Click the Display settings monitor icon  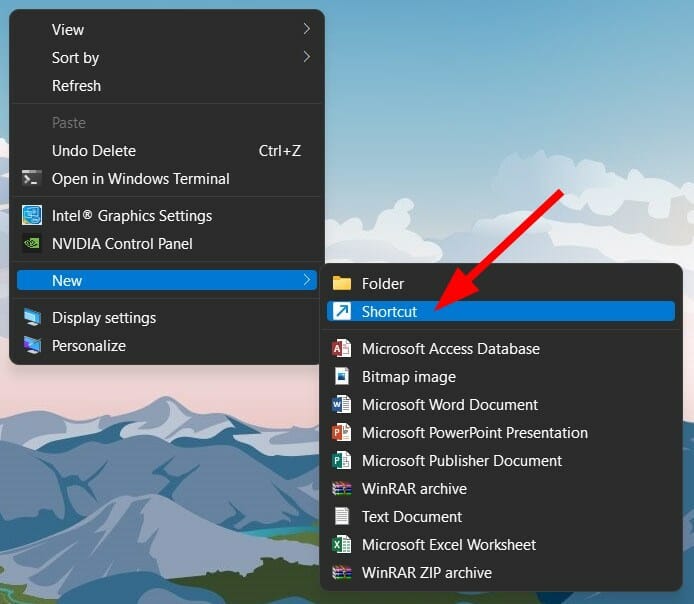click(x=32, y=318)
